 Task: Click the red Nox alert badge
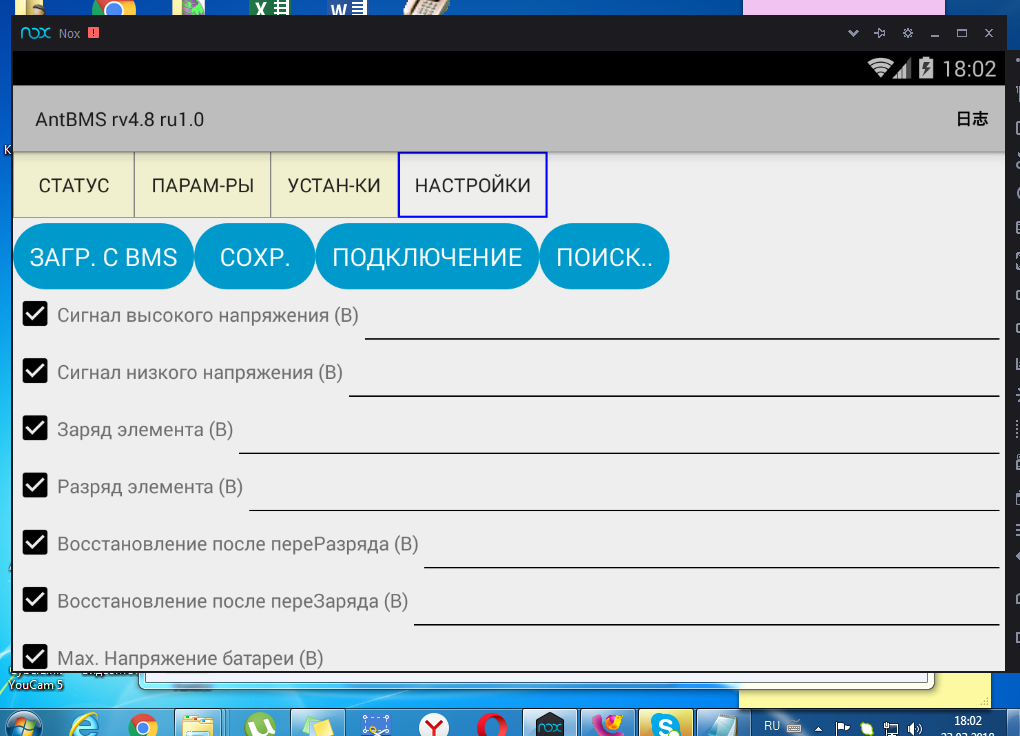pyautogui.click(x=93, y=33)
